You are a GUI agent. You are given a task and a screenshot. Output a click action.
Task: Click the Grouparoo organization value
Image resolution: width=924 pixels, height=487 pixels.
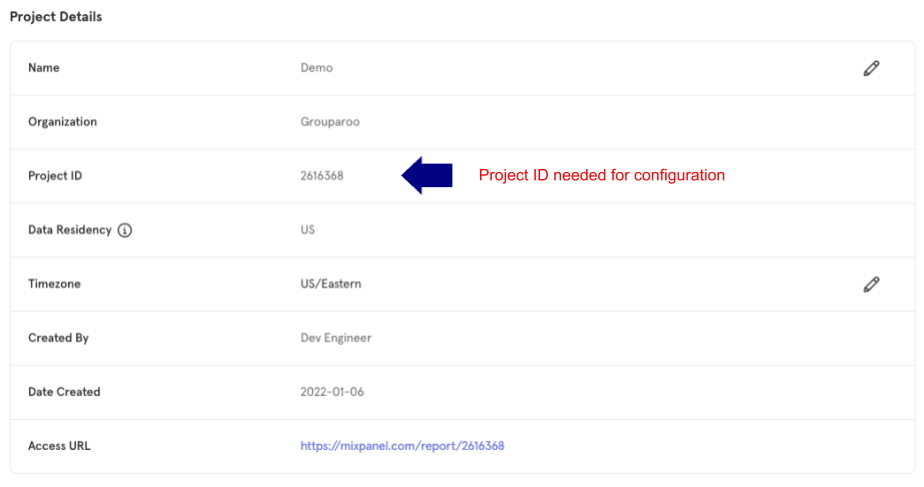click(330, 122)
